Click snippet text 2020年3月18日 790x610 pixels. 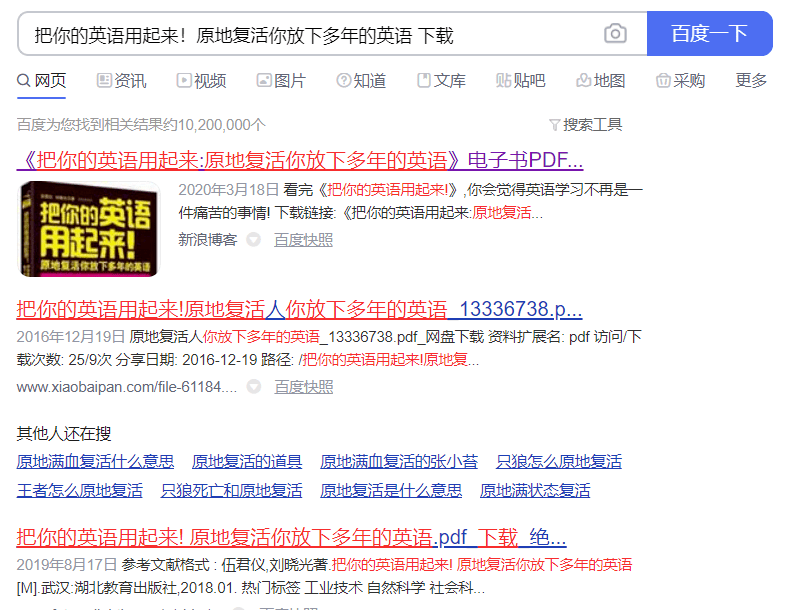click(229, 190)
